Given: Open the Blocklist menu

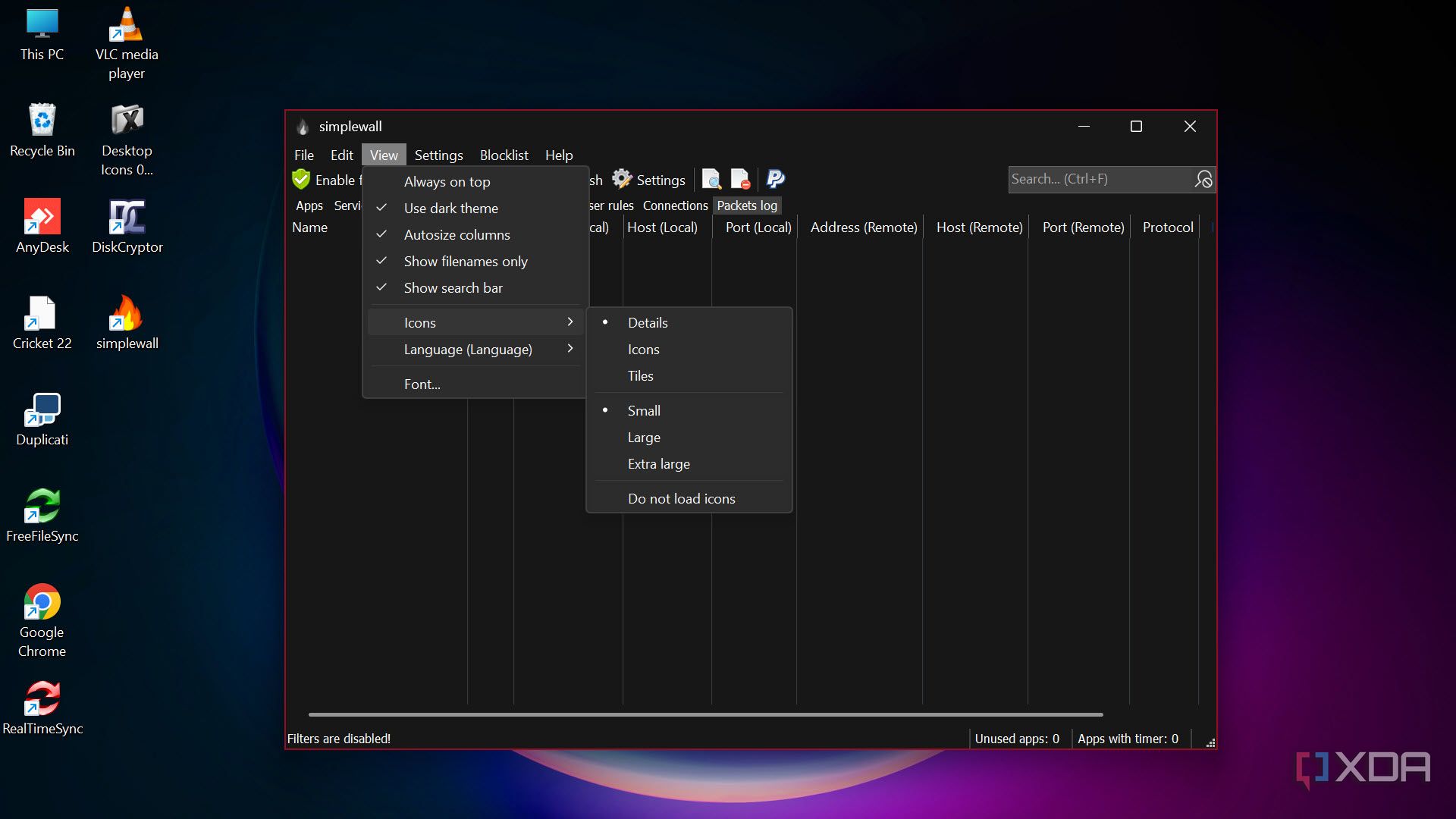Looking at the screenshot, I should click(x=504, y=155).
